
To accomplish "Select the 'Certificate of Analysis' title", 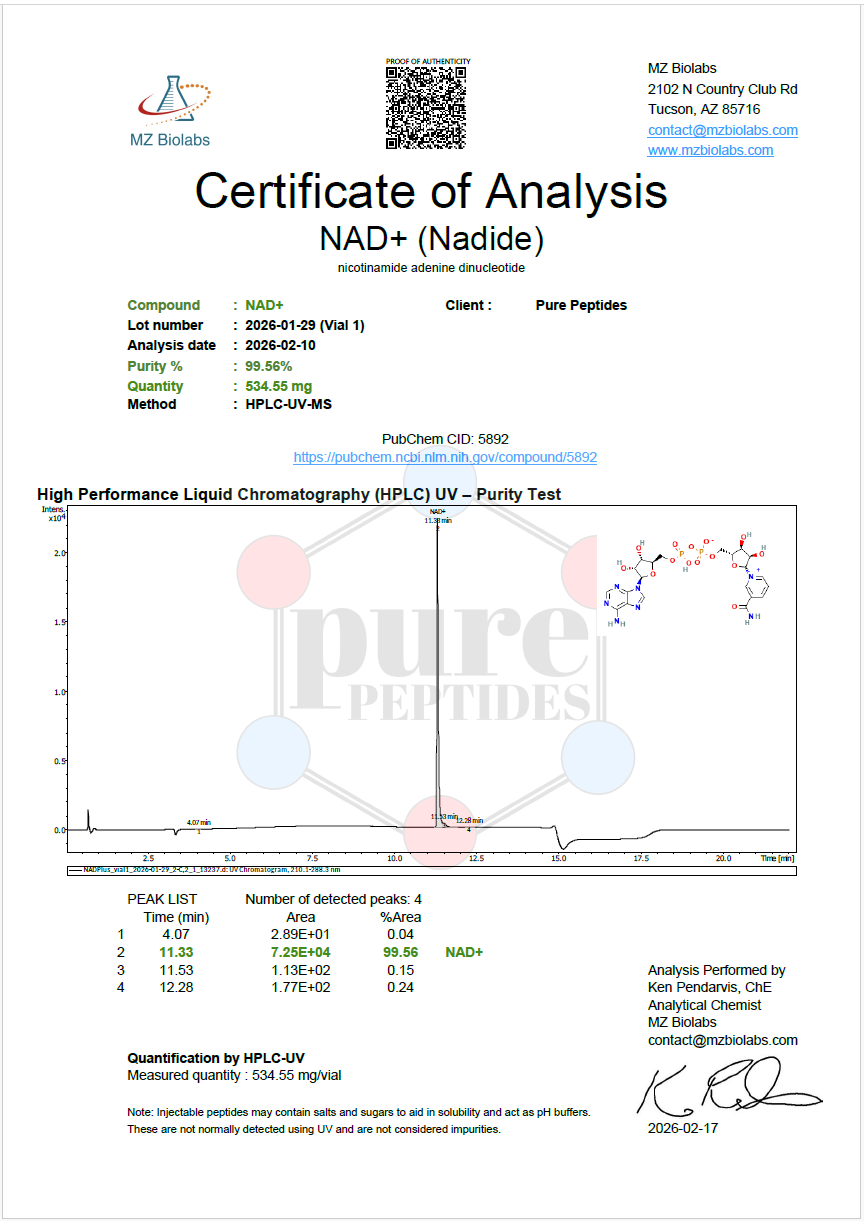I will (x=431, y=190).
